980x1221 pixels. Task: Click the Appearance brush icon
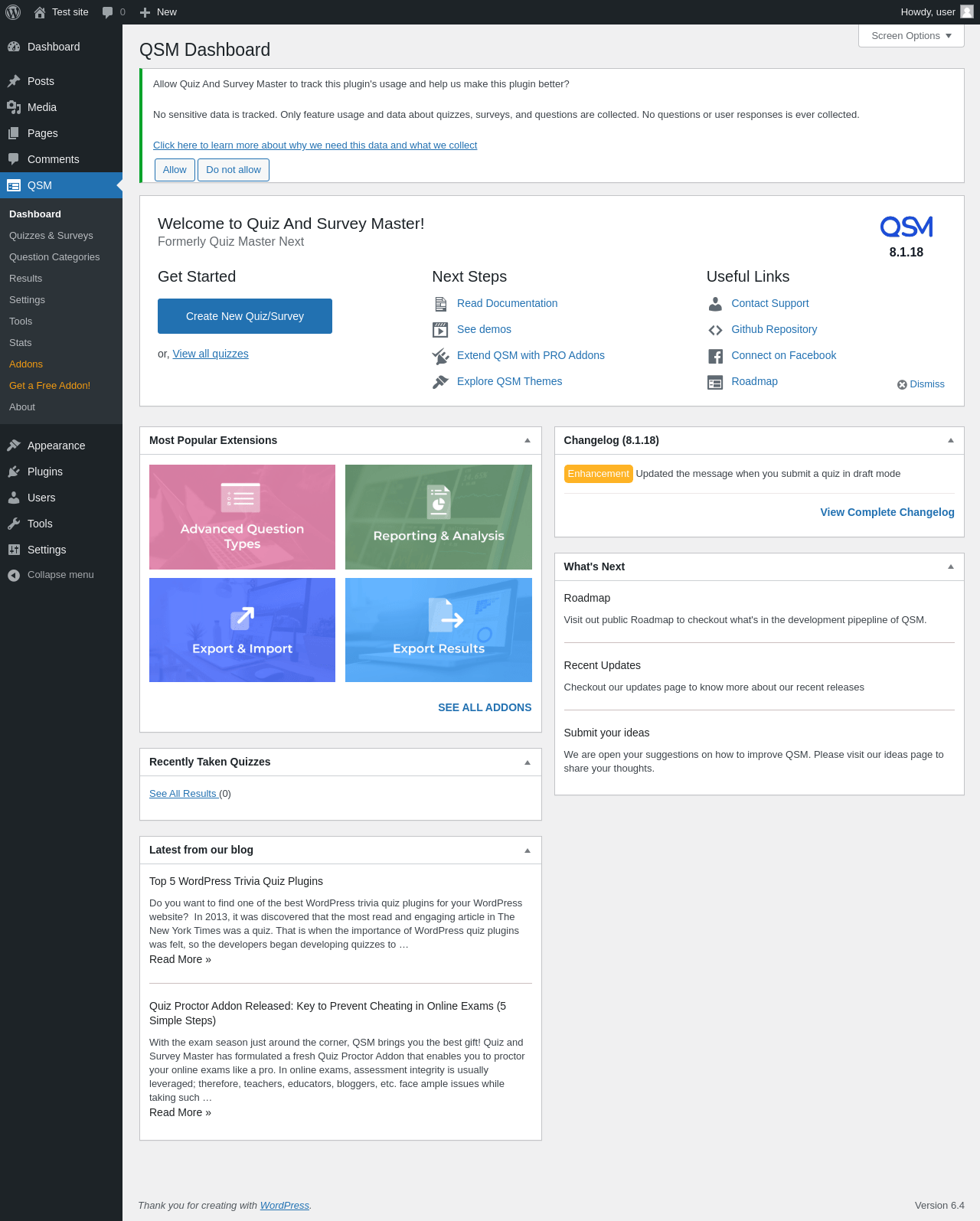pyautogui.click(x=14, y=446)
